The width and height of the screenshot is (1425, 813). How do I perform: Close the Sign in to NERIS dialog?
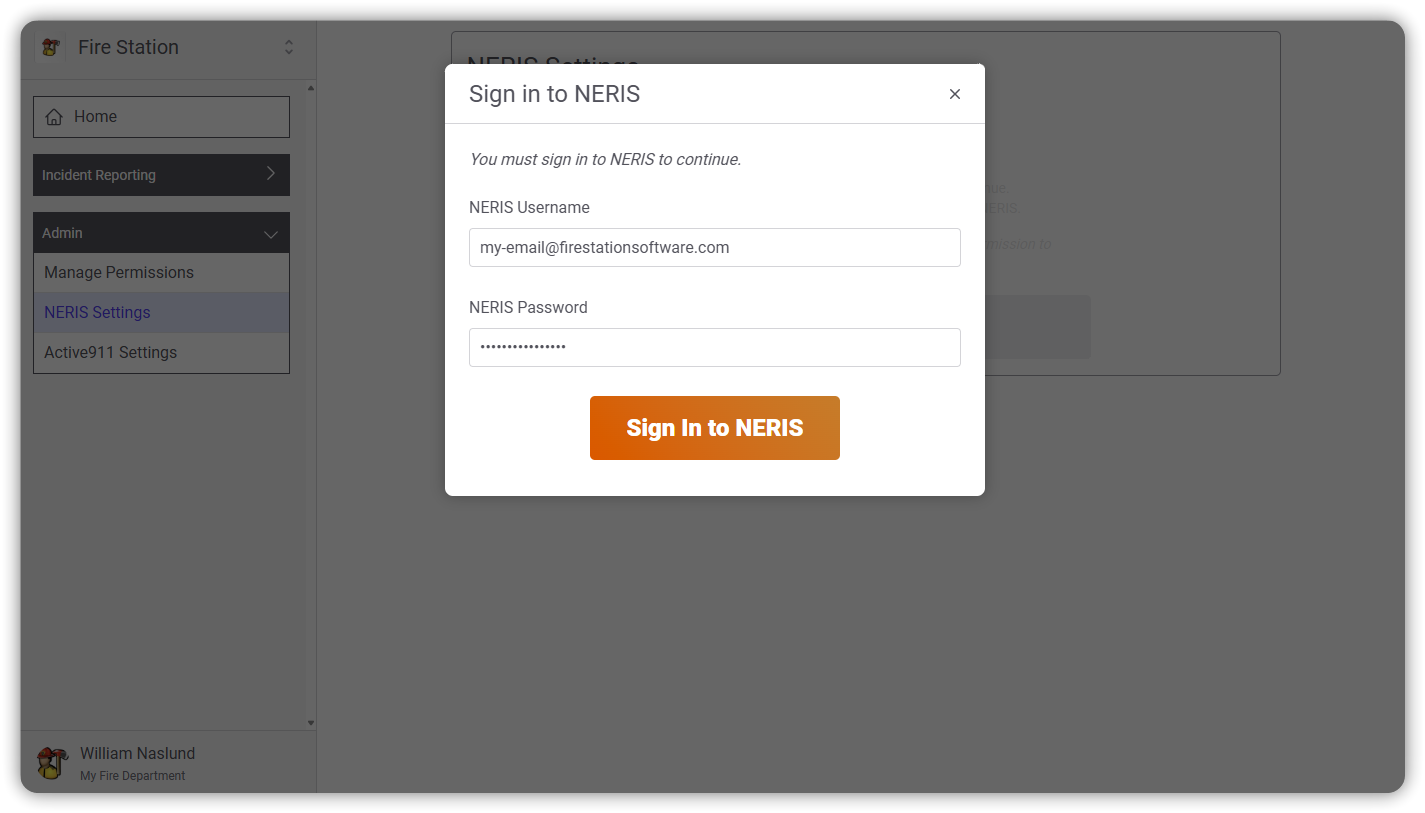tap(955, 94)
